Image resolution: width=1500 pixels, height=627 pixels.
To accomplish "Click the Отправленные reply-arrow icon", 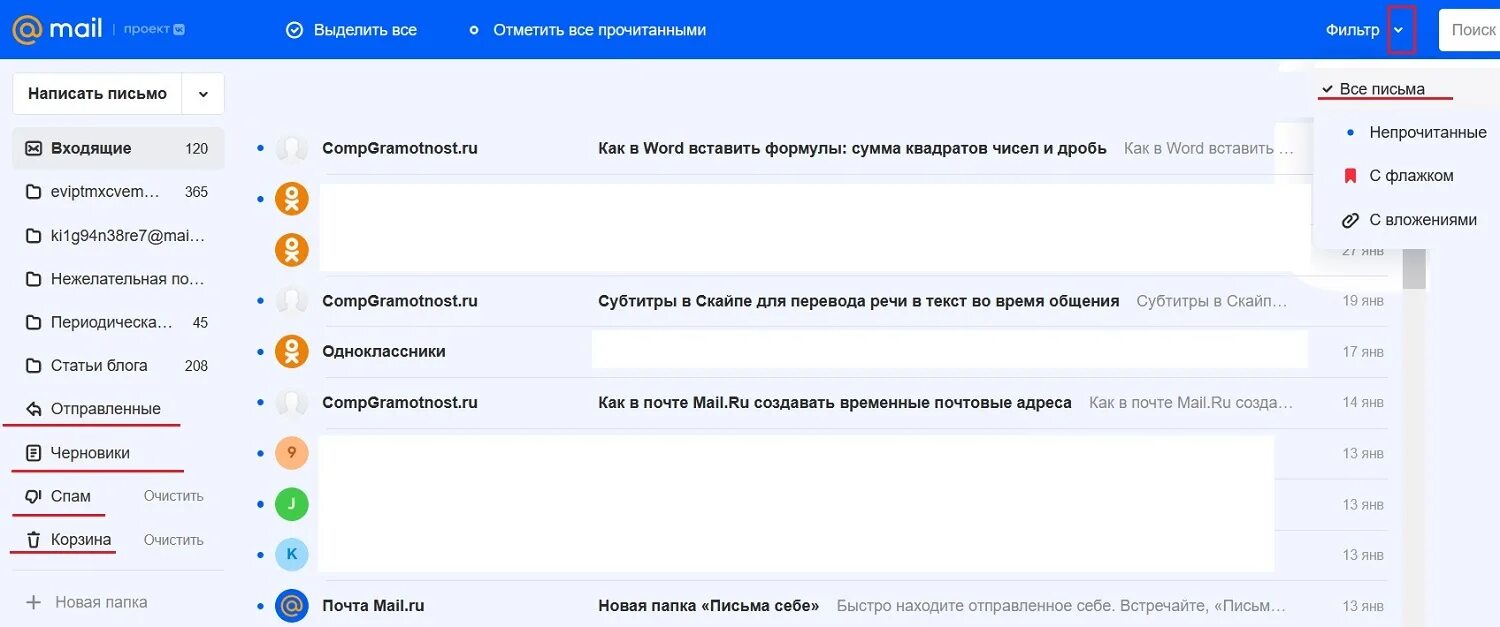I will click(33, 409).
